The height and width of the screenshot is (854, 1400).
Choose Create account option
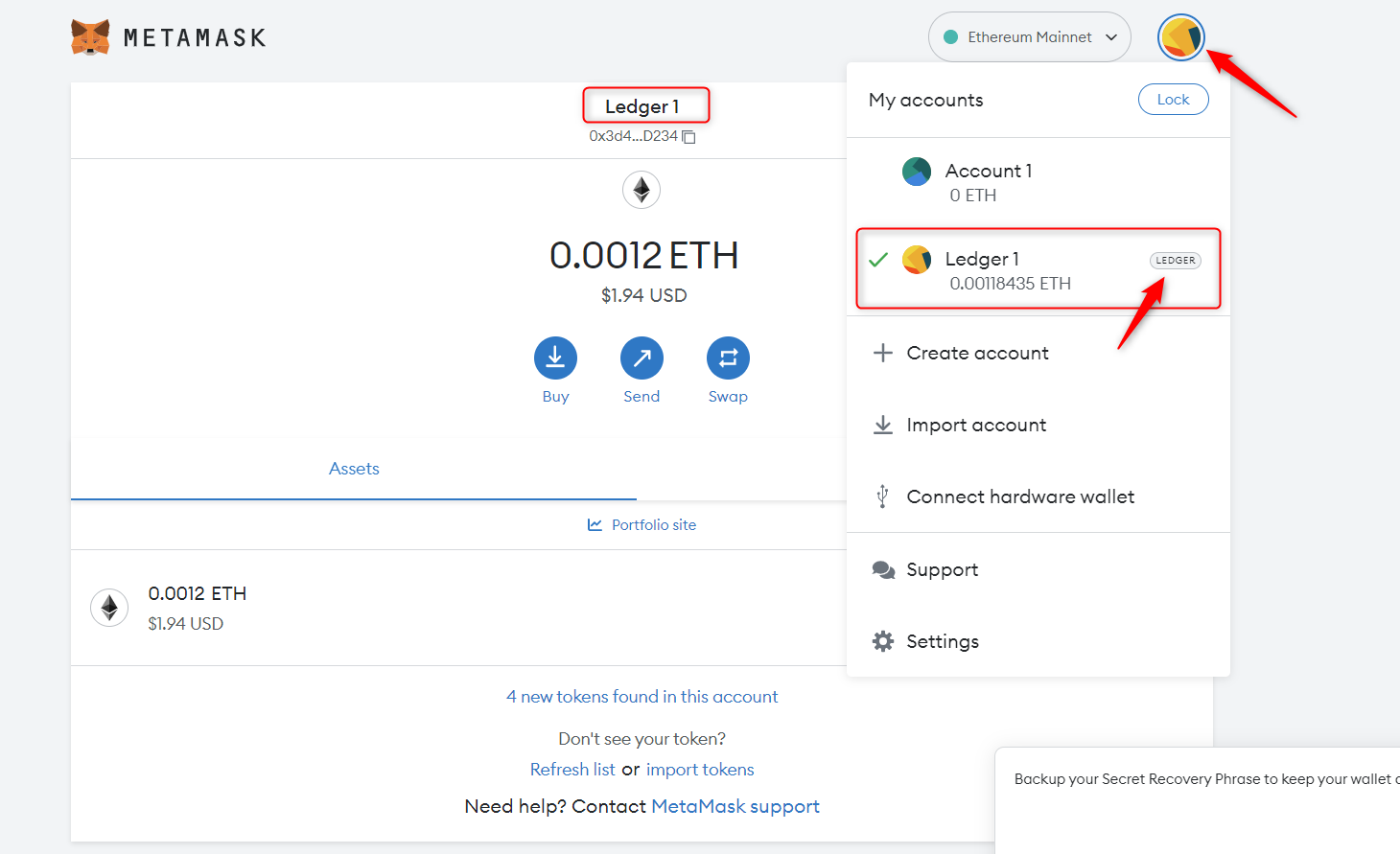click(x=977, y=353)
